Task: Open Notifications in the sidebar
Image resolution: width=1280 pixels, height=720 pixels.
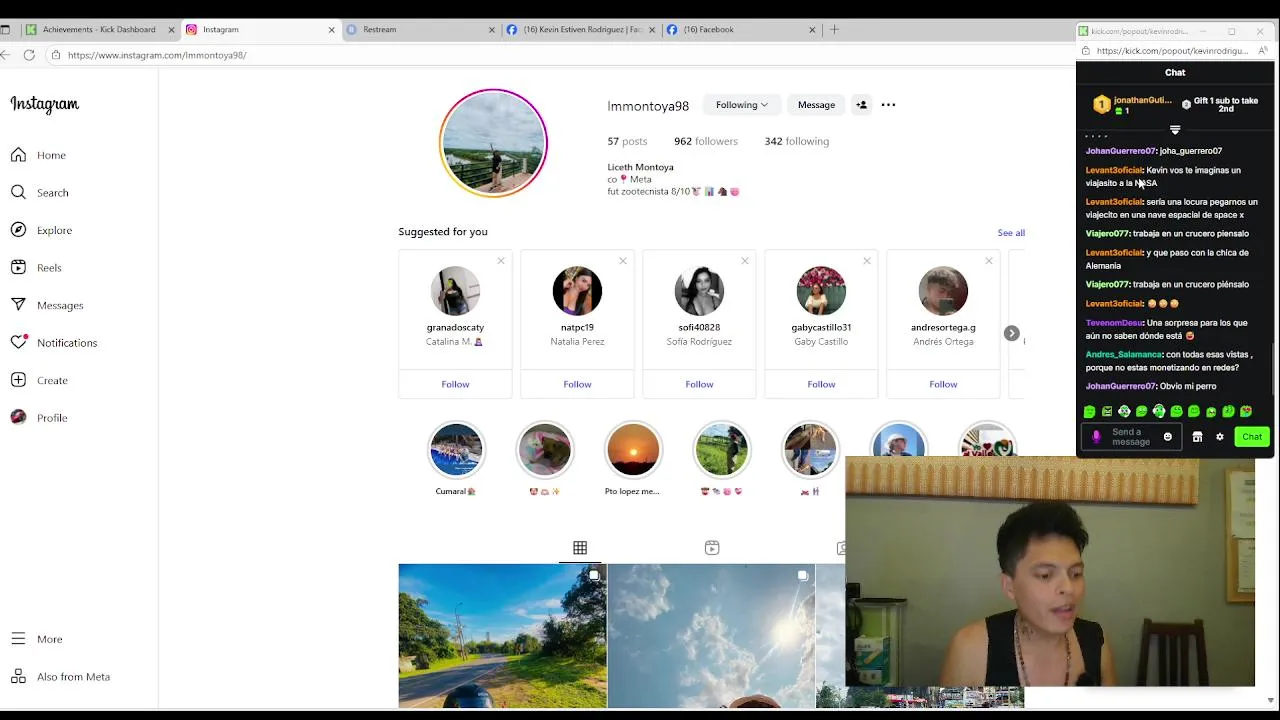Action: pos(54,343)
